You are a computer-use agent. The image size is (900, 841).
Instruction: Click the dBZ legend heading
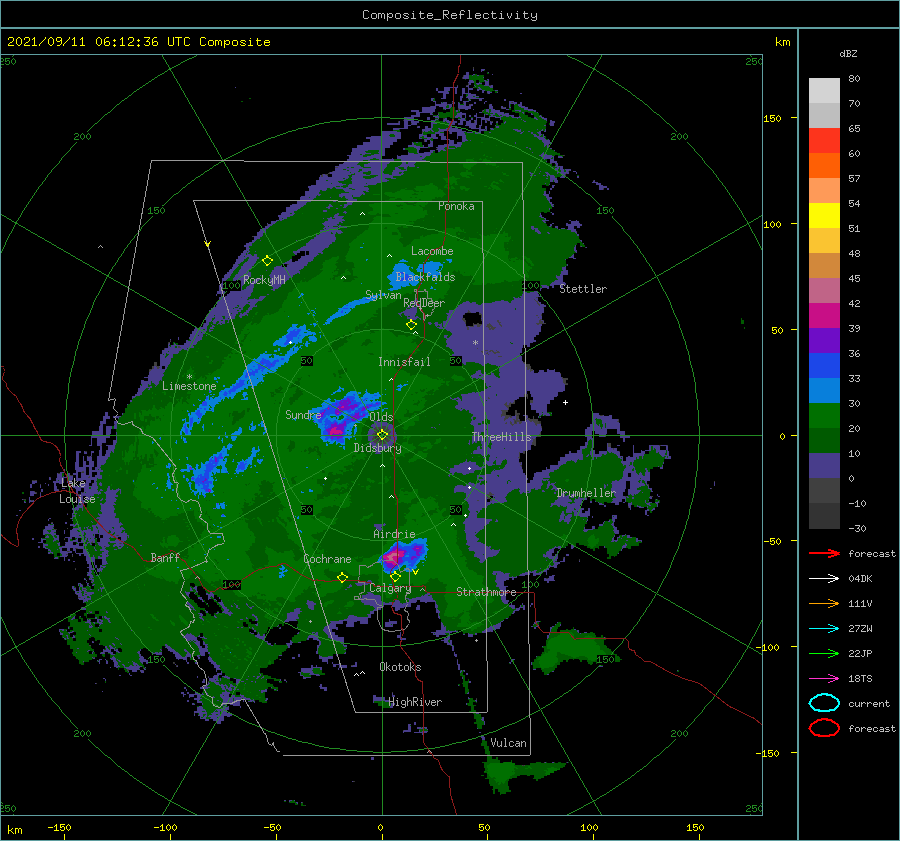(848, 54)
